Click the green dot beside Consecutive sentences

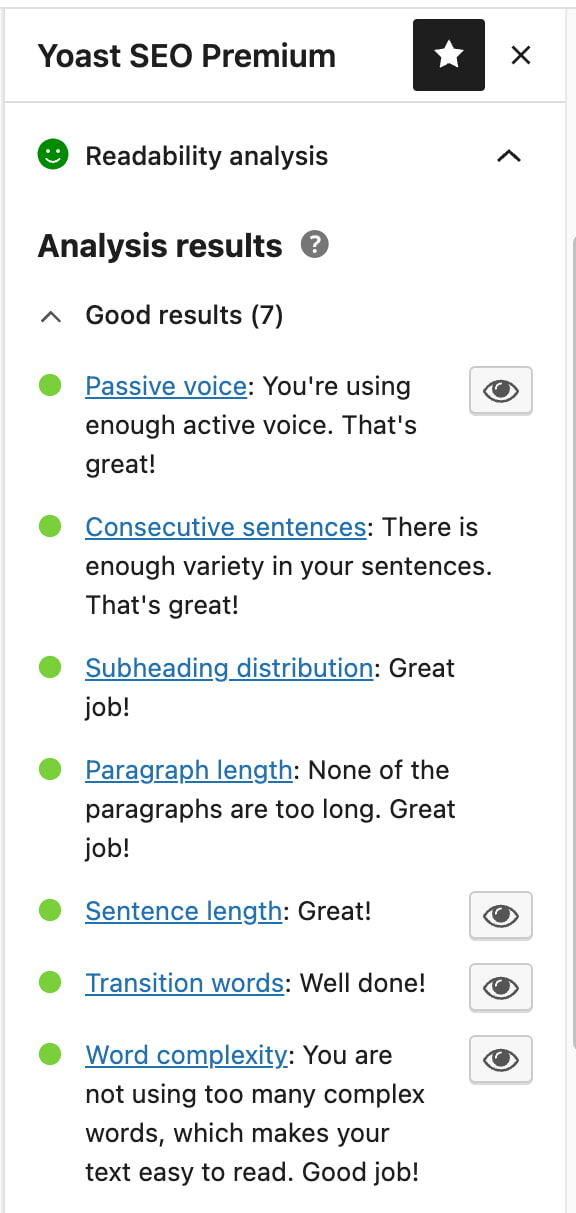[49, 526]
